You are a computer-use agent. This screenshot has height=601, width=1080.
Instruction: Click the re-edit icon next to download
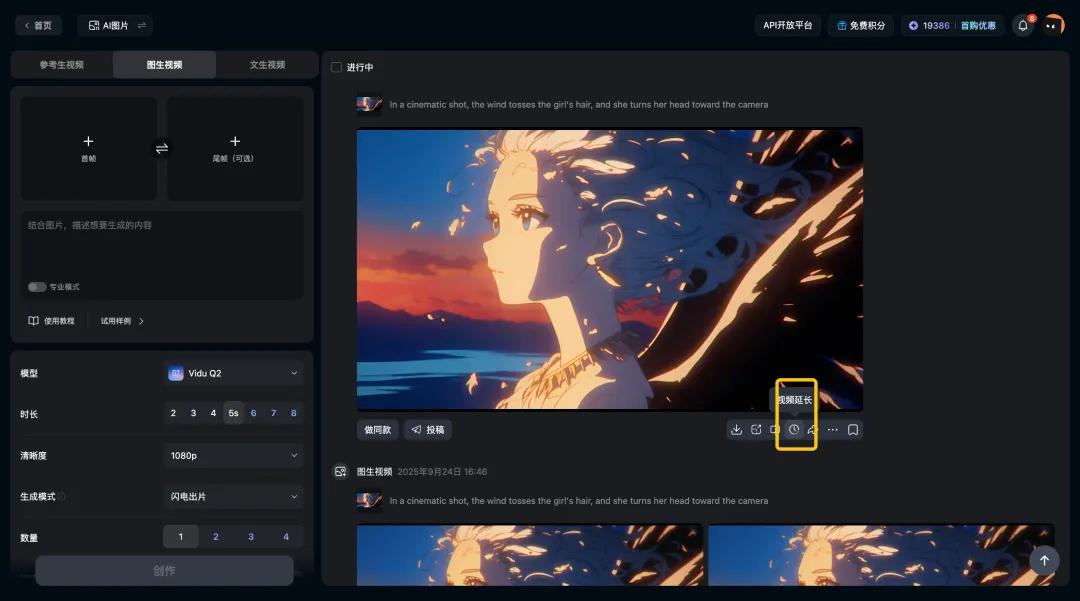click(x=756, y=429)
